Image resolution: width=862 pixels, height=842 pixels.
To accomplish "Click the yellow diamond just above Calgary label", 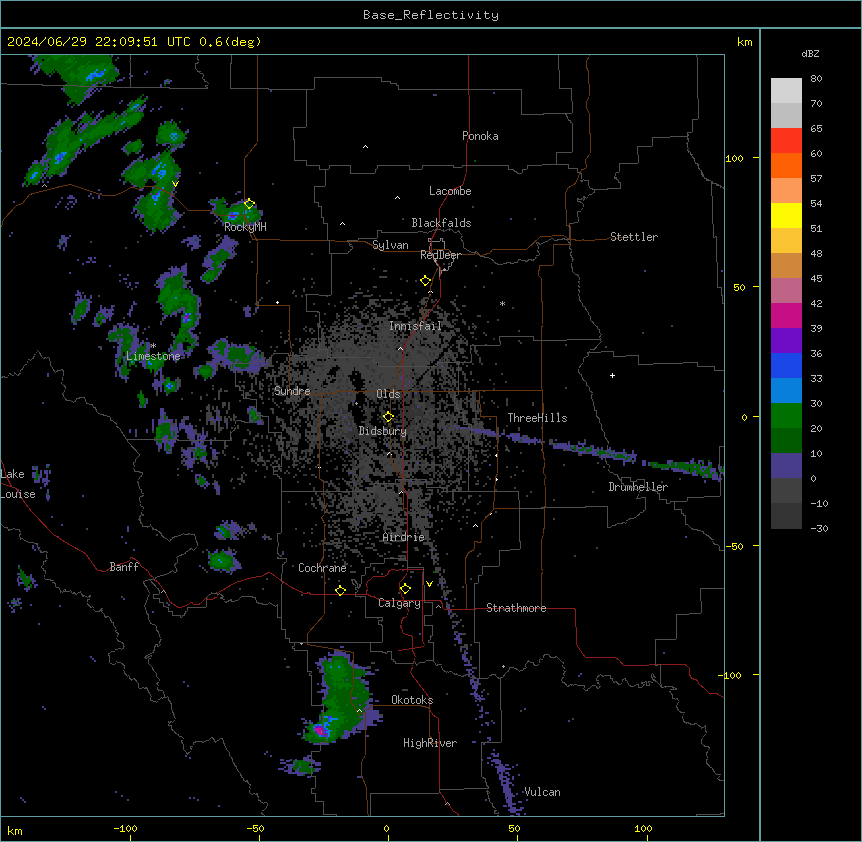I will pyautogui.click(x=405, y=589).
